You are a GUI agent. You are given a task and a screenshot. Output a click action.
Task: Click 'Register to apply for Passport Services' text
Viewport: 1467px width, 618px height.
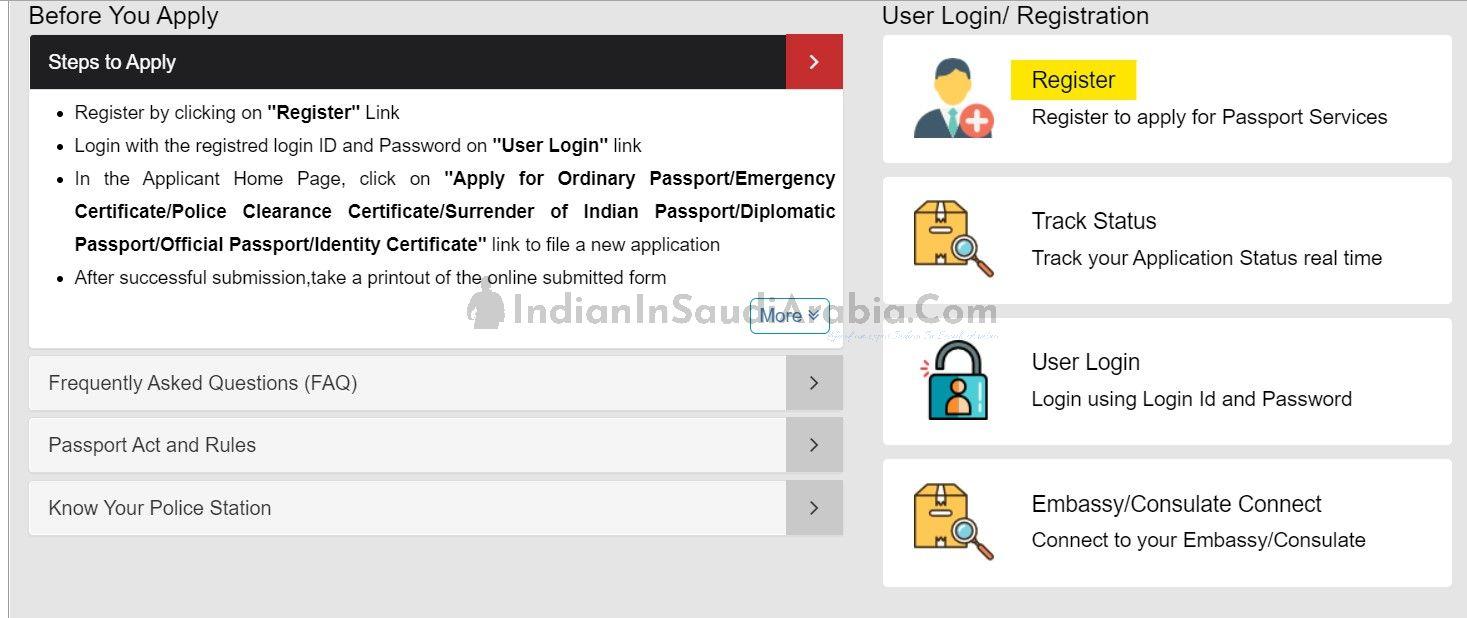tap(1210, 117)
